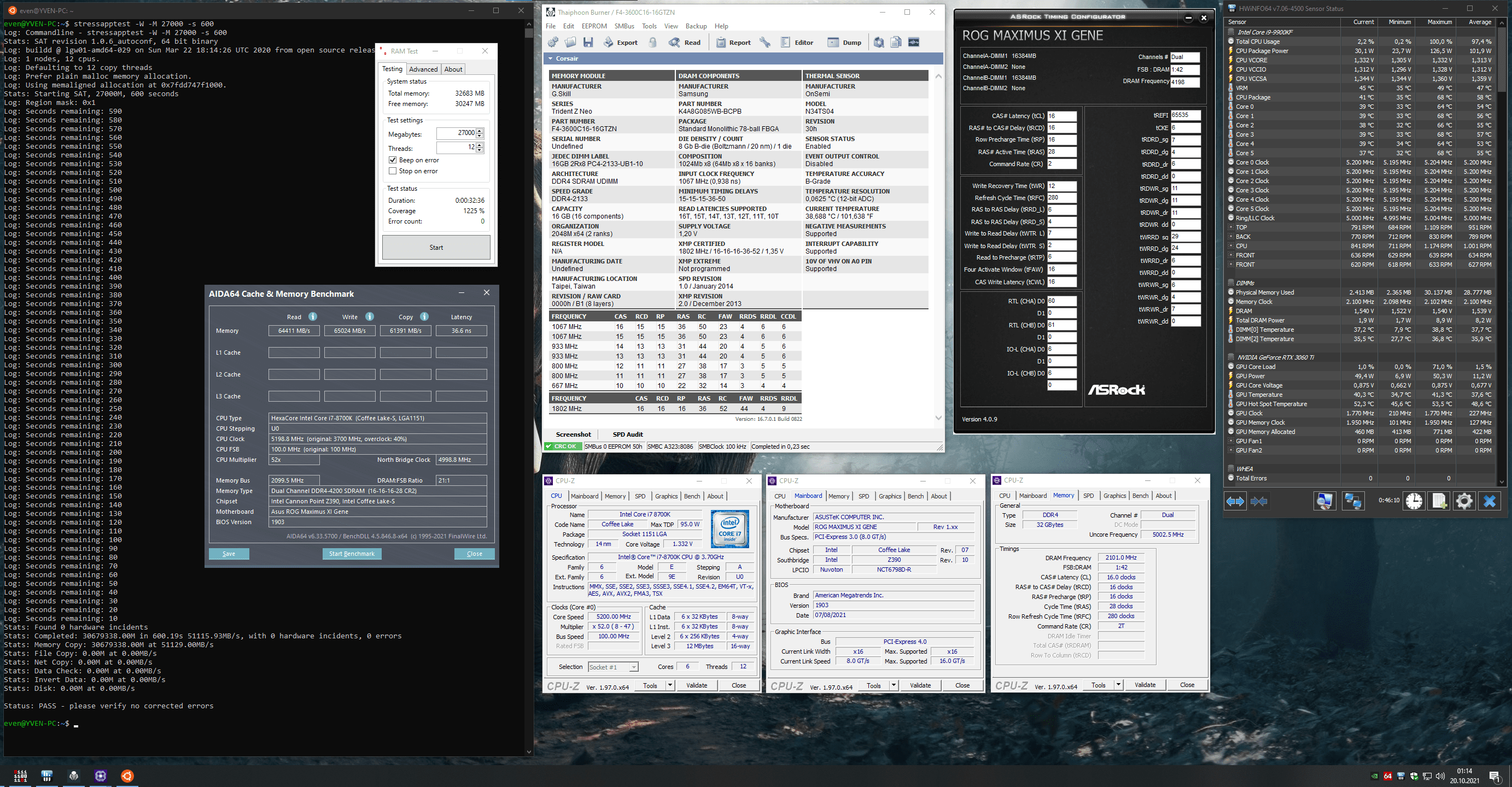
Task: Click HWiNFO expand columns arrows icon
Action: [x=1235, y=501]
